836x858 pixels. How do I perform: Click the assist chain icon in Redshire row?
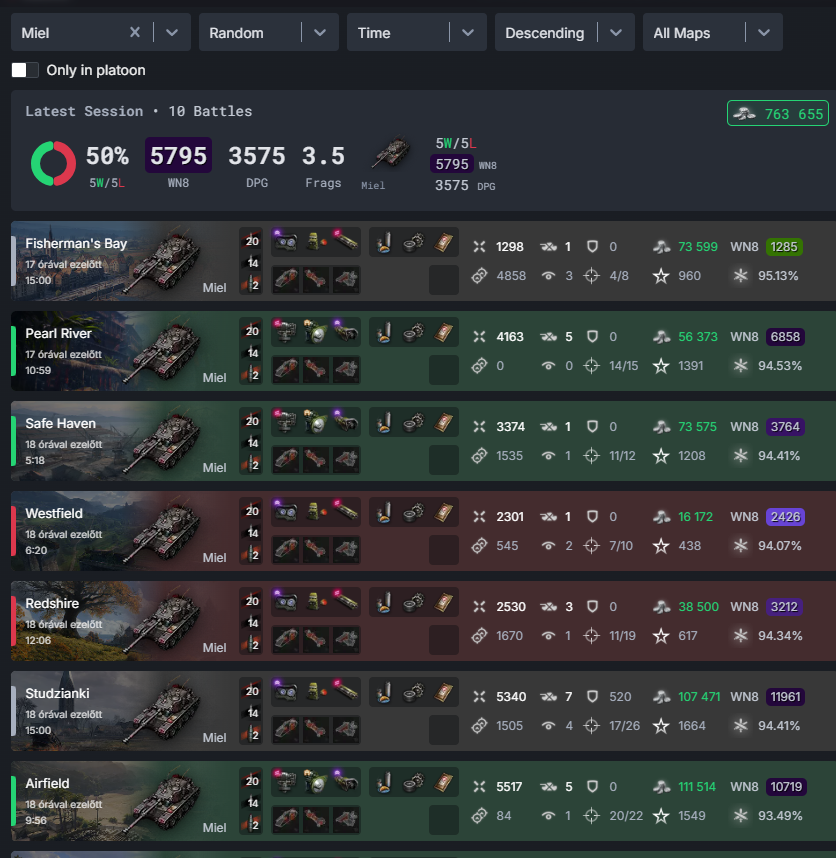click(479, 635)
